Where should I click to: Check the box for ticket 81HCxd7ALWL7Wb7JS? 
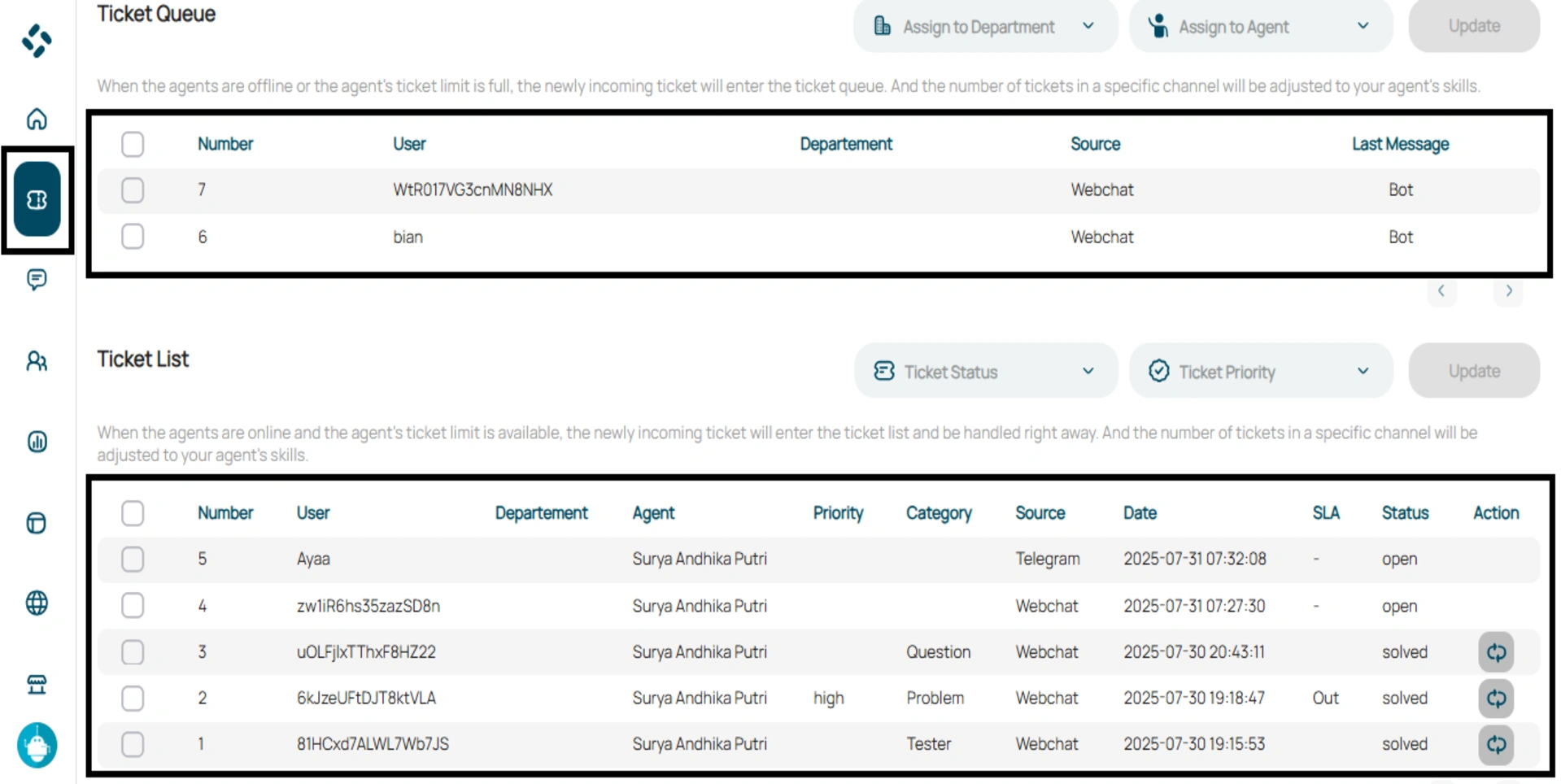[x=133, y=744]
